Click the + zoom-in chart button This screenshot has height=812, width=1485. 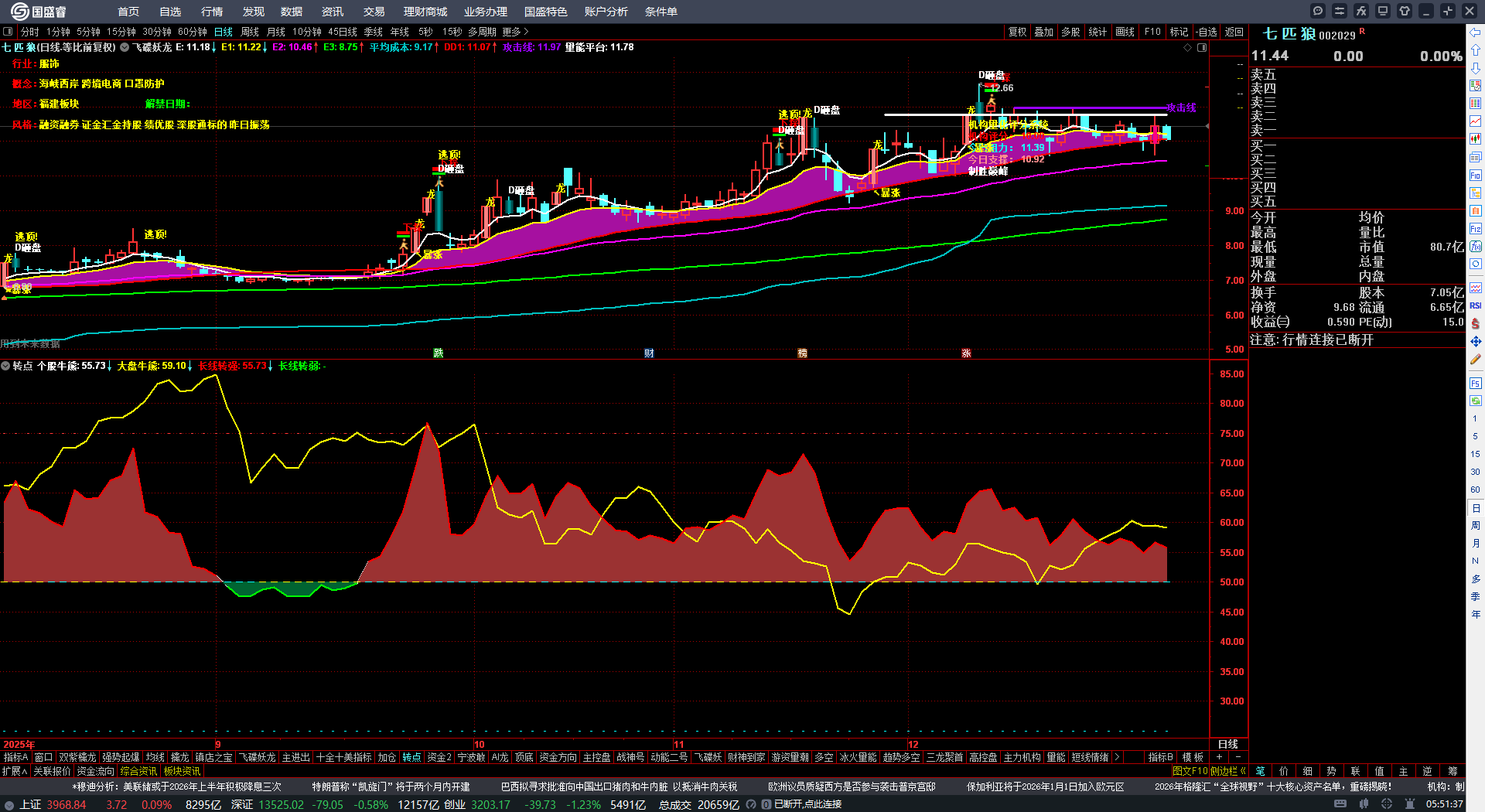click(x=1220, y=757)
